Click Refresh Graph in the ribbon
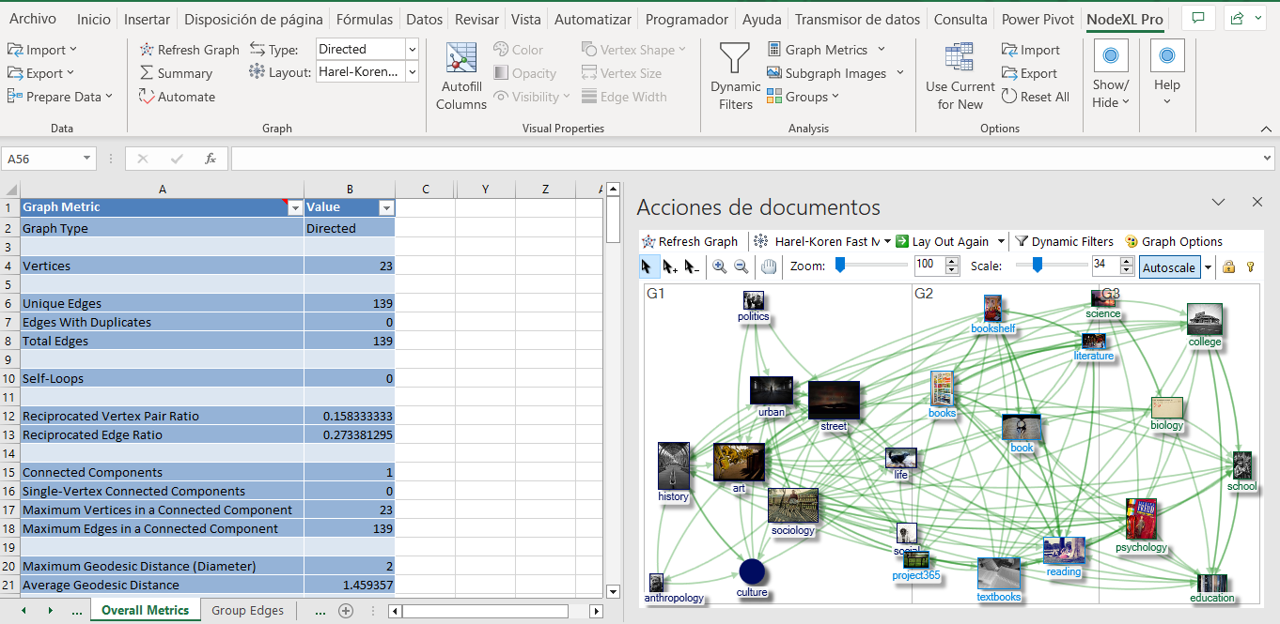The width and height of the screenshot is (1280, 624). pyautogui.click(x=190, y=50)
